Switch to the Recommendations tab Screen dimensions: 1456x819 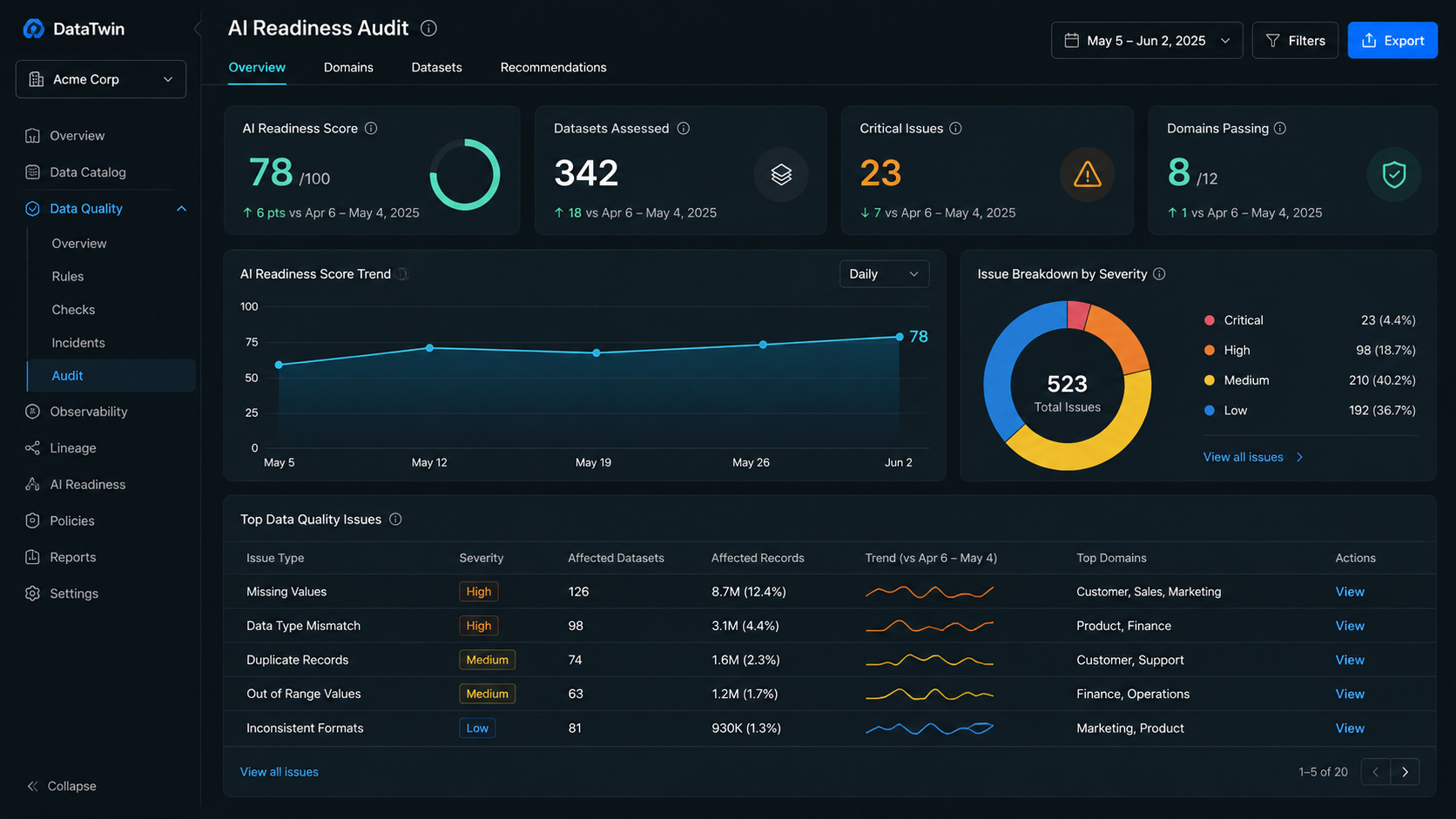pos(554,68)
